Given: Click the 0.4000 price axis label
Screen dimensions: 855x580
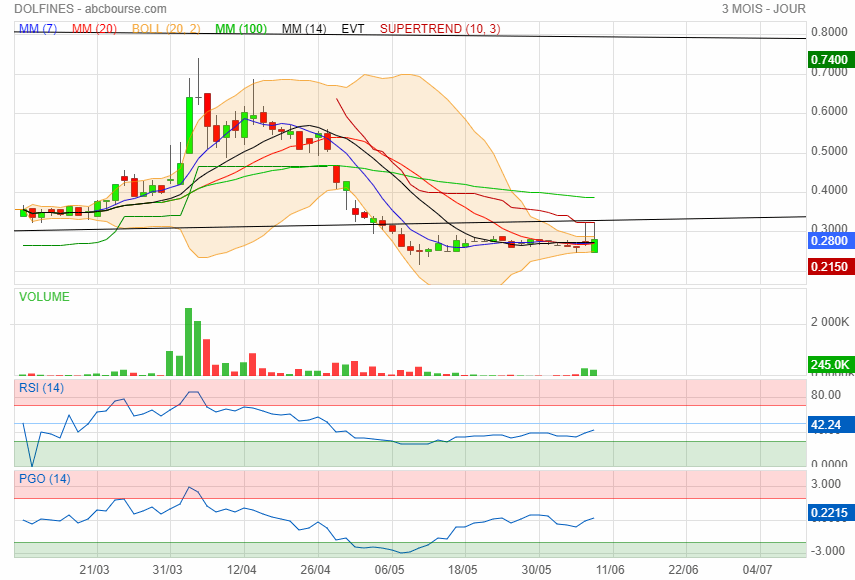Looking at the screenshot, I should pos(829,190).
